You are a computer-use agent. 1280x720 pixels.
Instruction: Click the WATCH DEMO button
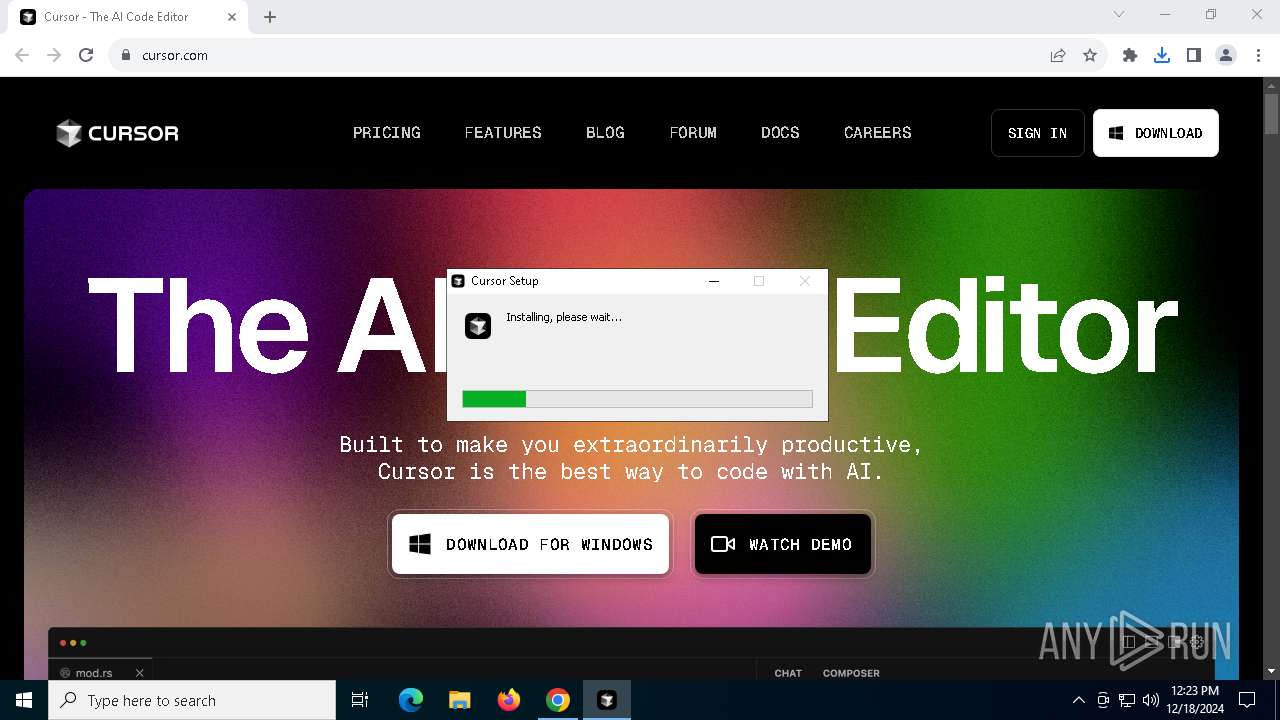pyautogui.click(x=783, y=544)
